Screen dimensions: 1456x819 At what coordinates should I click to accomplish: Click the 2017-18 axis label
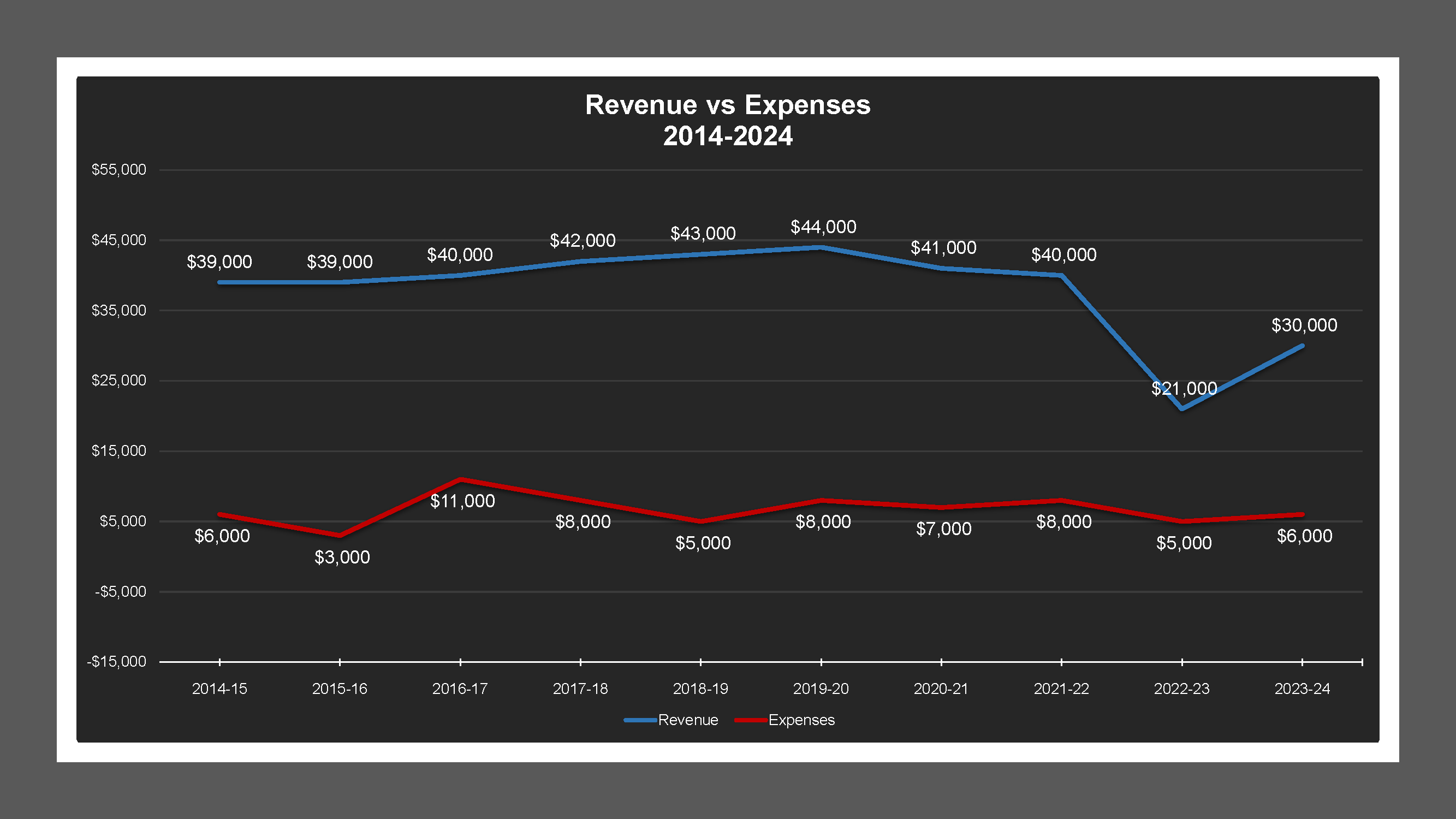click(580, 689)
